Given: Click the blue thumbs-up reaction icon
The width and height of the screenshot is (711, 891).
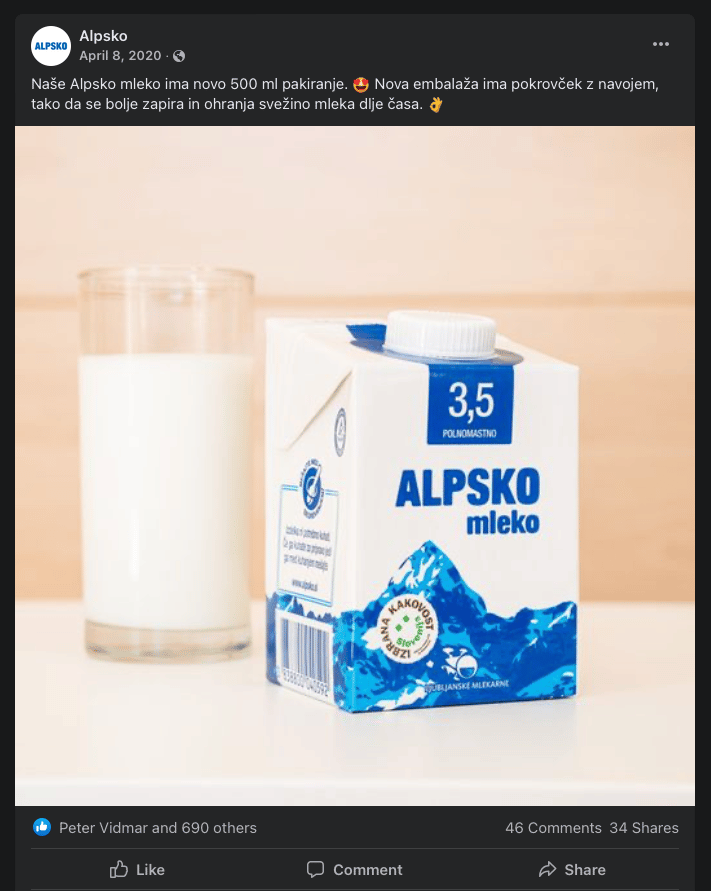Looking at the screenshot, I should coord(41,827).
